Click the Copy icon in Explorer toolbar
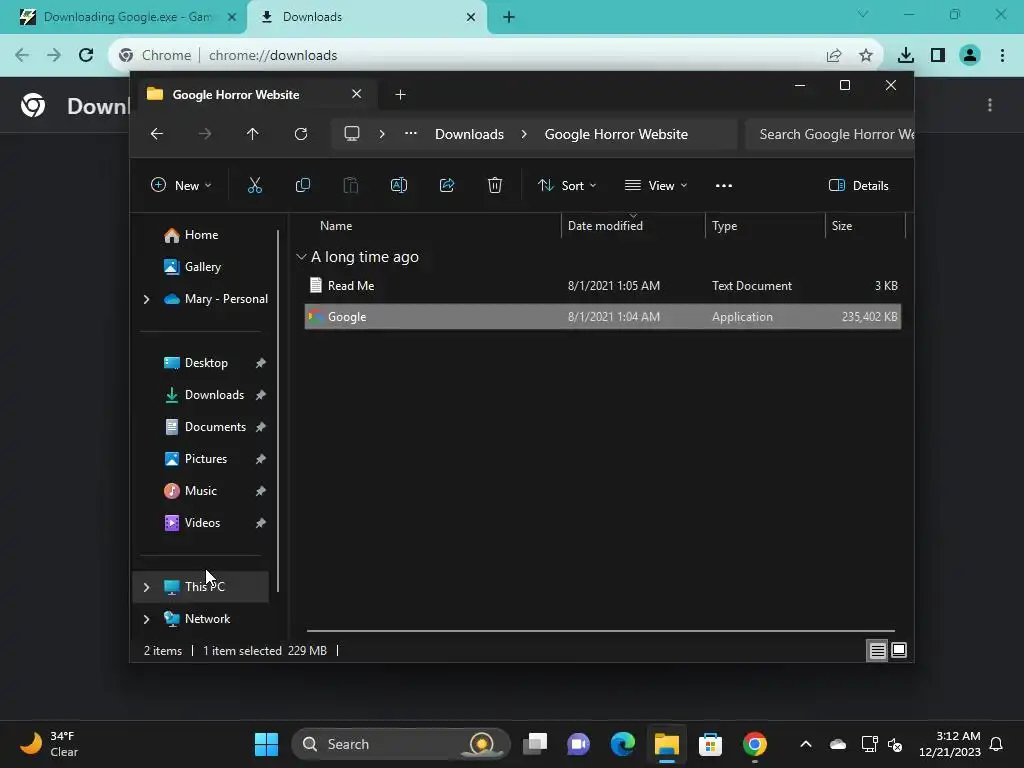1024x768 pixels. click(302, 185)
